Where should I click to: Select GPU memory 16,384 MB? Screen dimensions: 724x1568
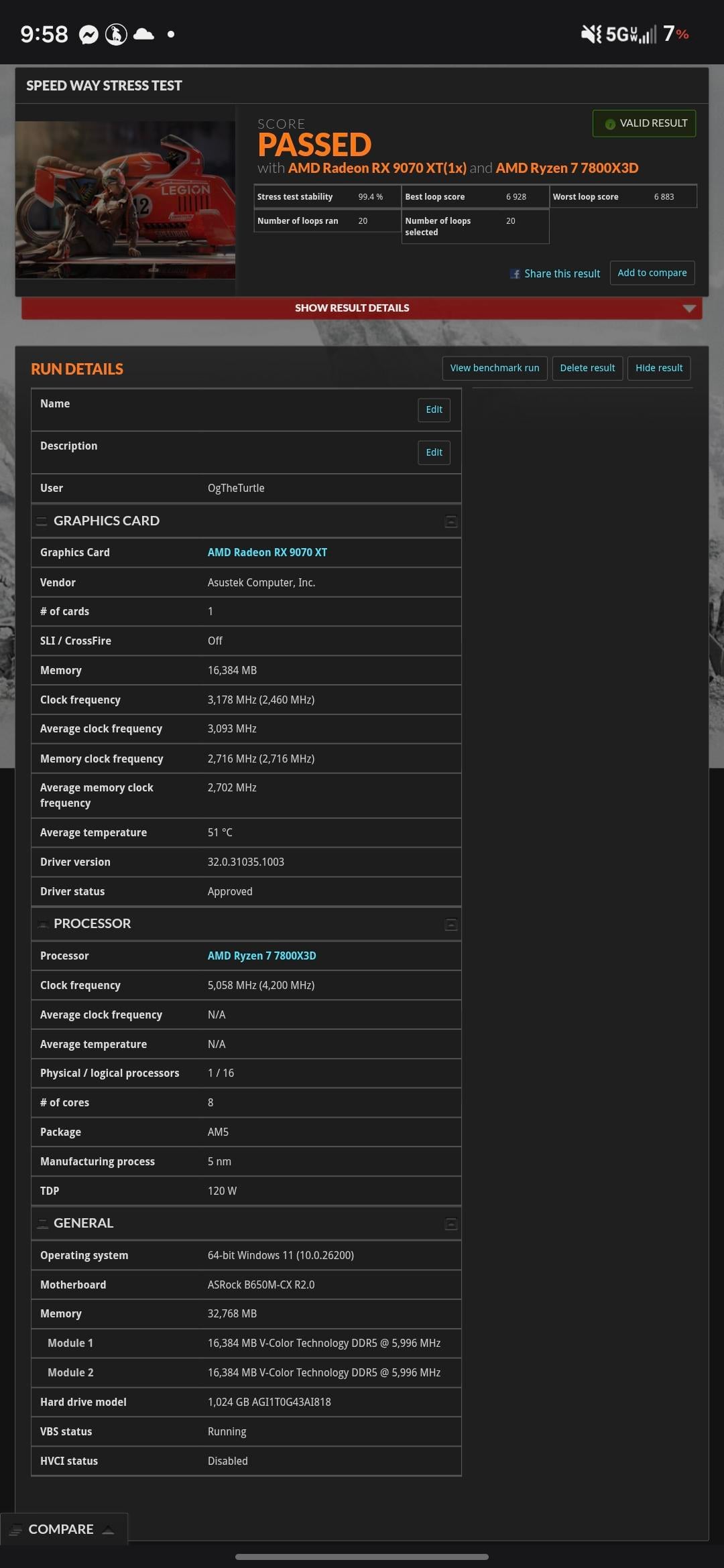[x=233, y=671]
